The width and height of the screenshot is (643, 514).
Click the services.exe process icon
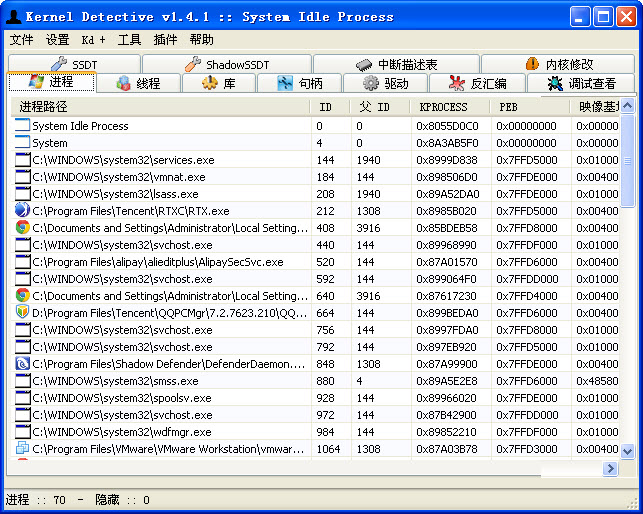[23, 160]
